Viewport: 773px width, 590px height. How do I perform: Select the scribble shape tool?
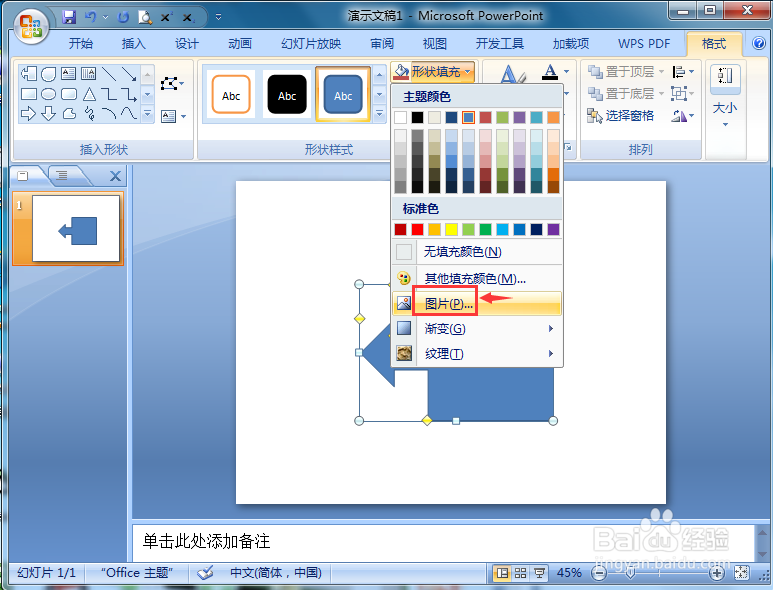pyautogui.click(x=89, y=114)
